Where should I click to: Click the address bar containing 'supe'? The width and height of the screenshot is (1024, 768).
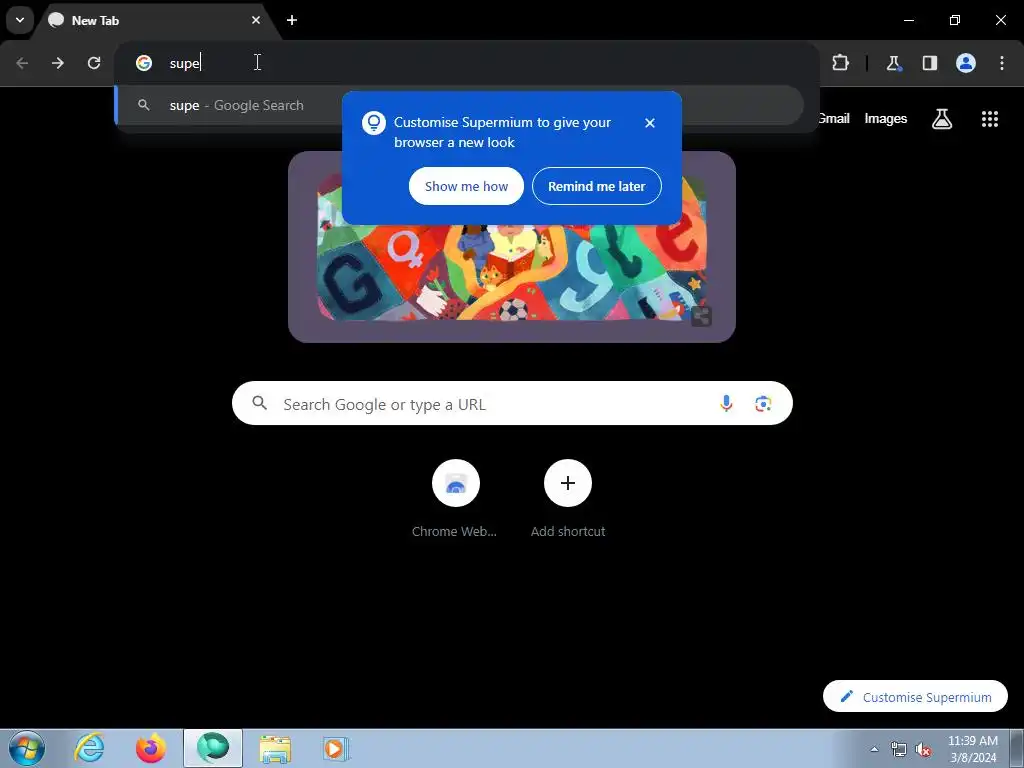click(x=467, y=63)
